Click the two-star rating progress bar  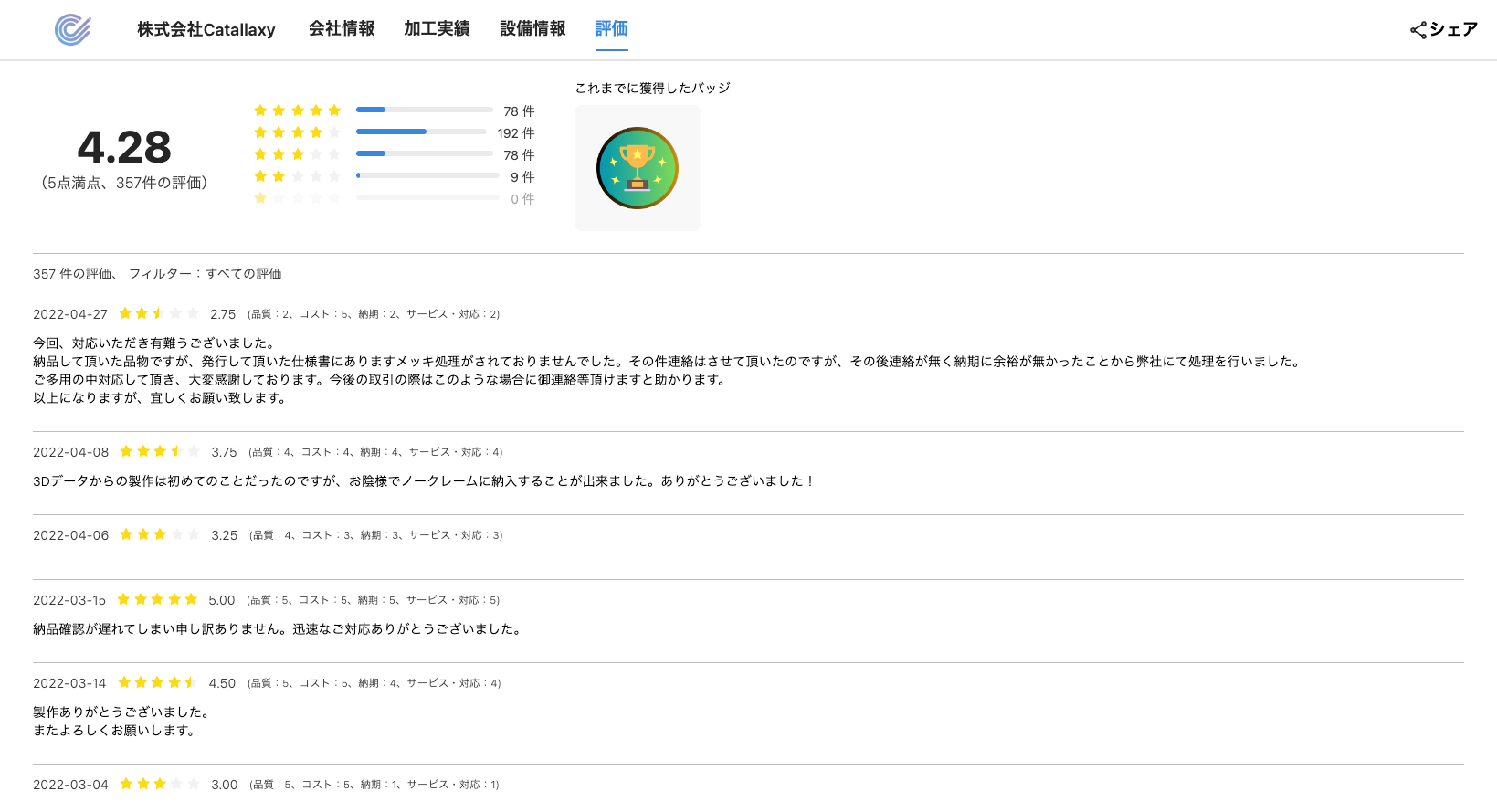click(427, 175)
